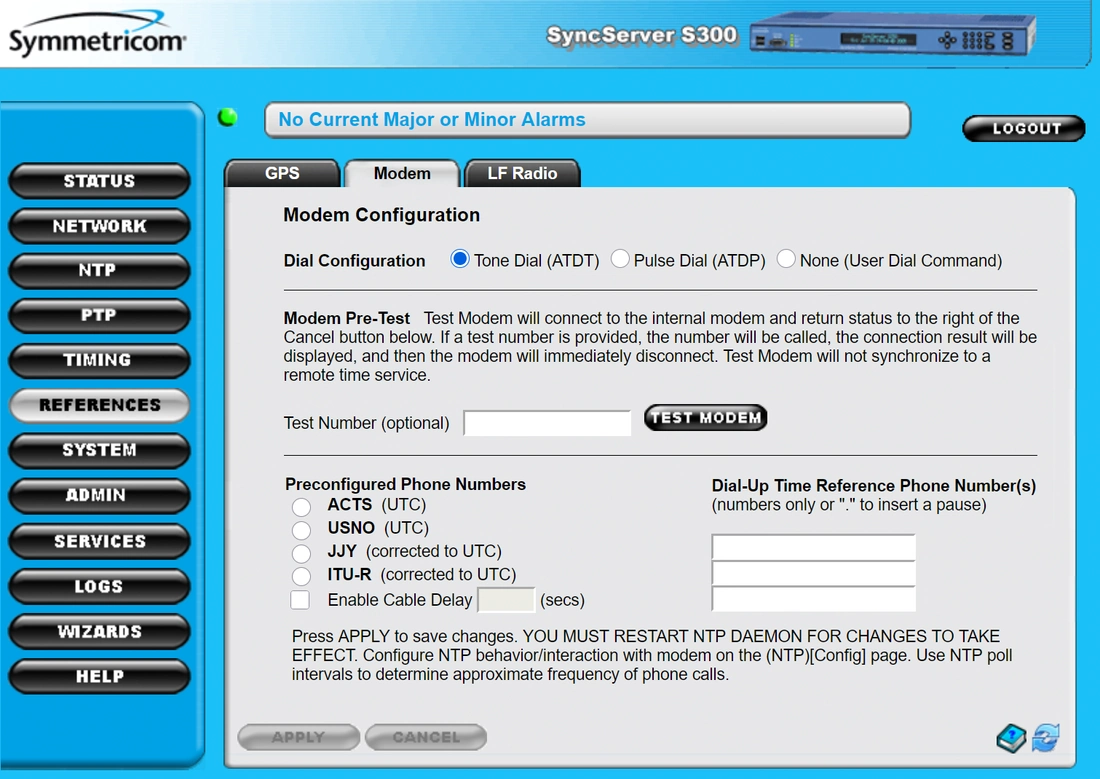Open the HELP menu

pos(100,677)
